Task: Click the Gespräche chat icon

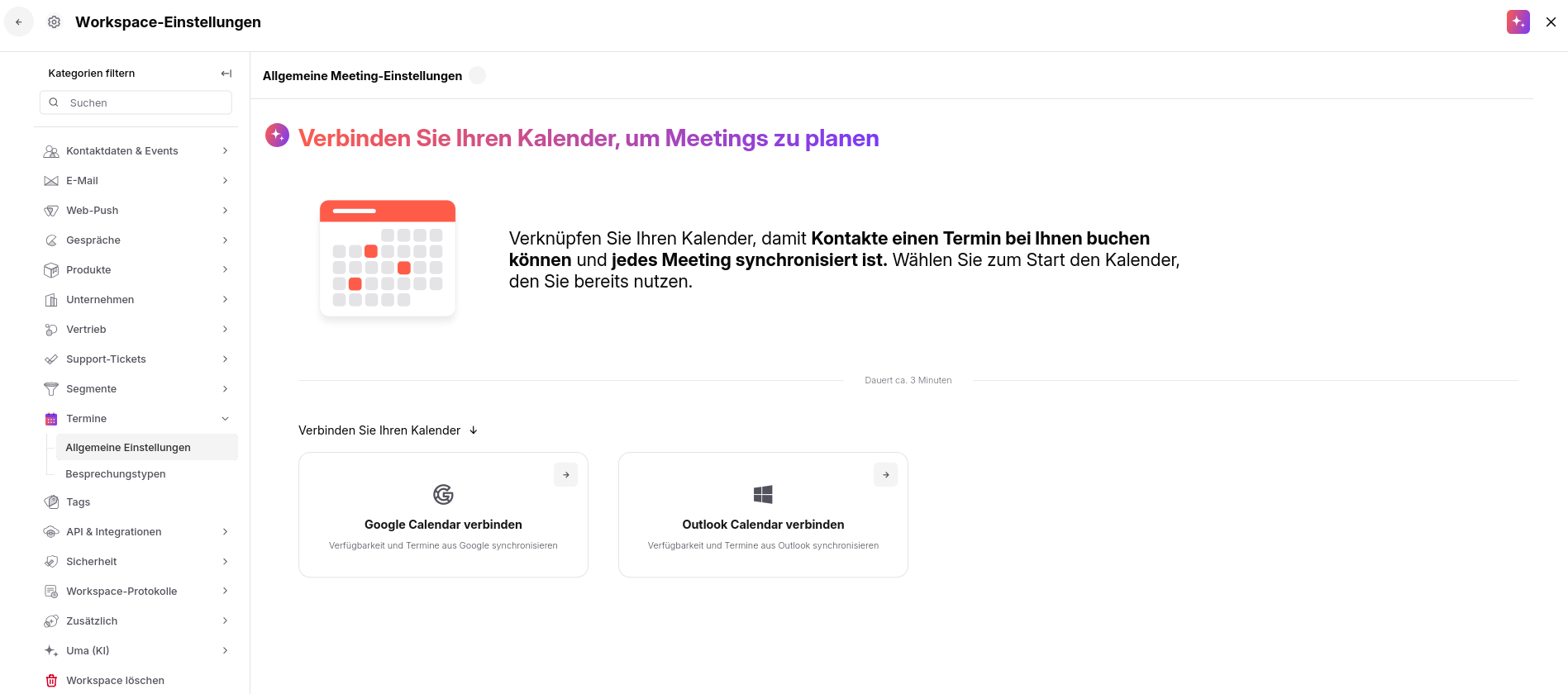Action: coord(51,240)
